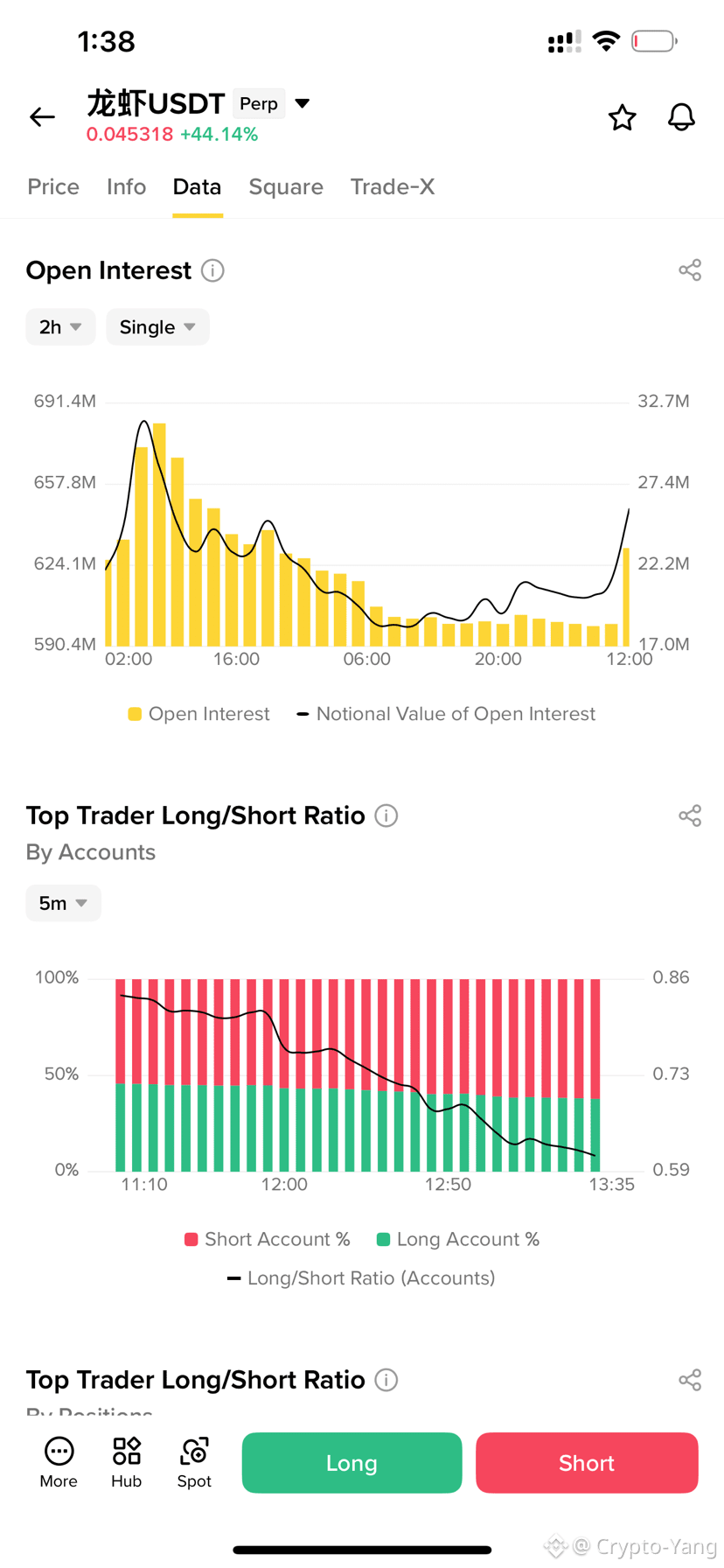This screenshot has height=1568, width=724.
Task: Go to Spot trading icon
Action: pyautogui.click(x=194, y=1462)
